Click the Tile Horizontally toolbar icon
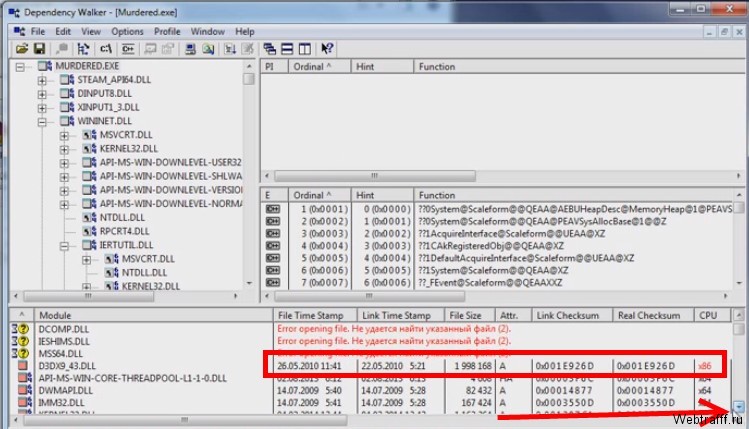Screen dimensions: 749x429 [x=287, y=49]
